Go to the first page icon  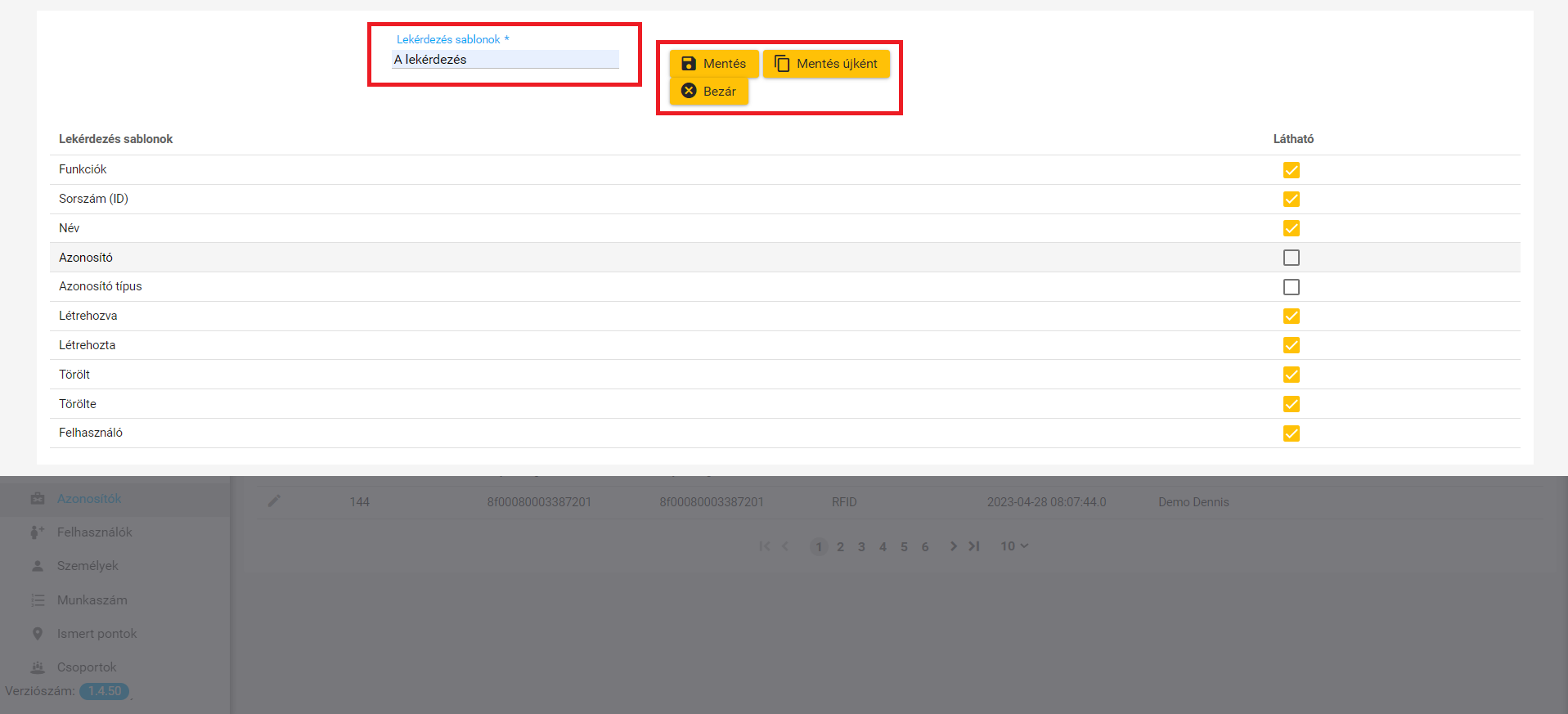coord(764,546)
